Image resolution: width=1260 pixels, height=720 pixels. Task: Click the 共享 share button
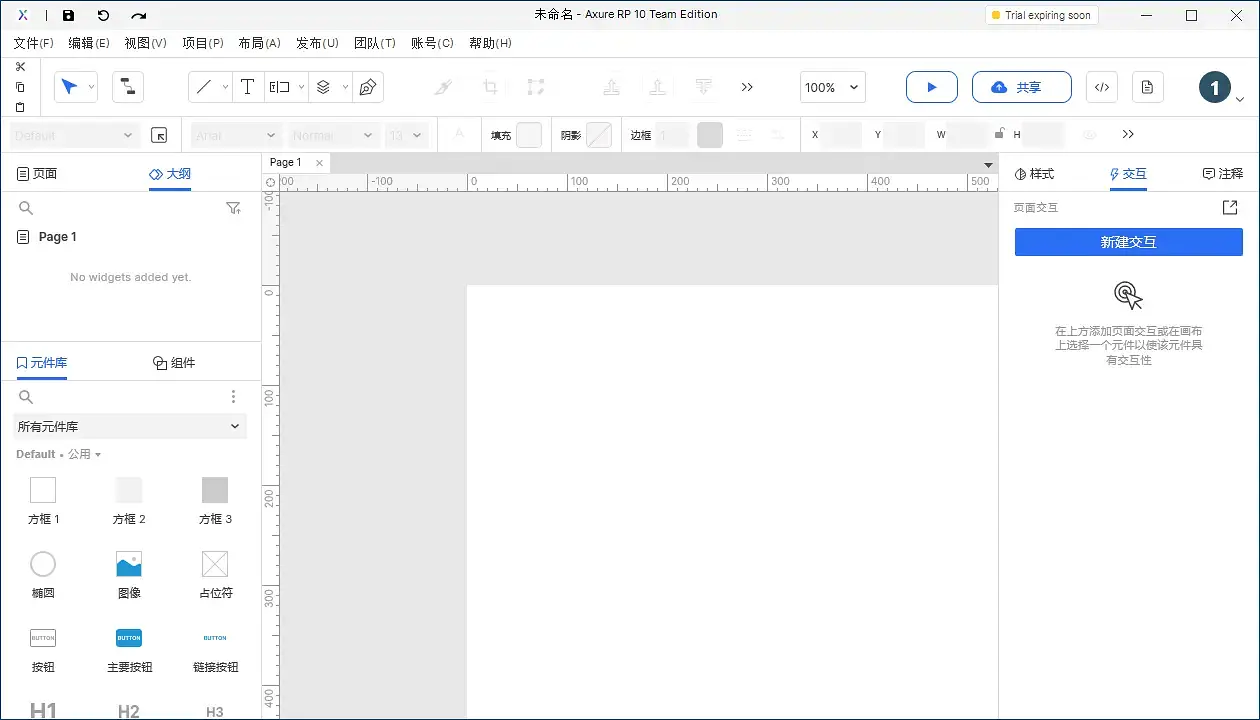coord(1021,87)
